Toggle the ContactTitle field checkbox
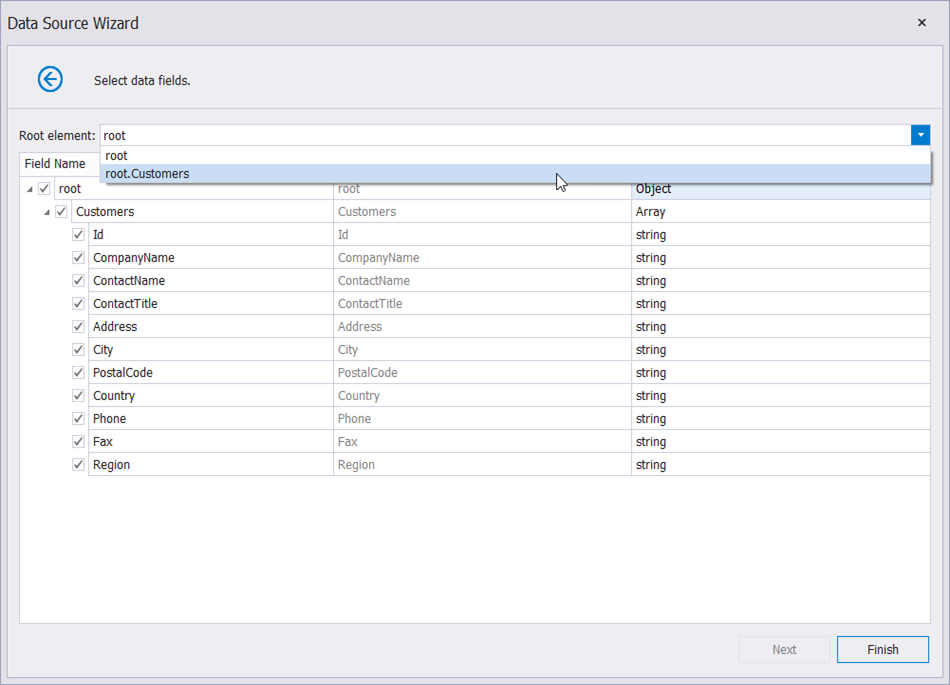This screenshot has height=685, width=950. click(x=78, y=304)
